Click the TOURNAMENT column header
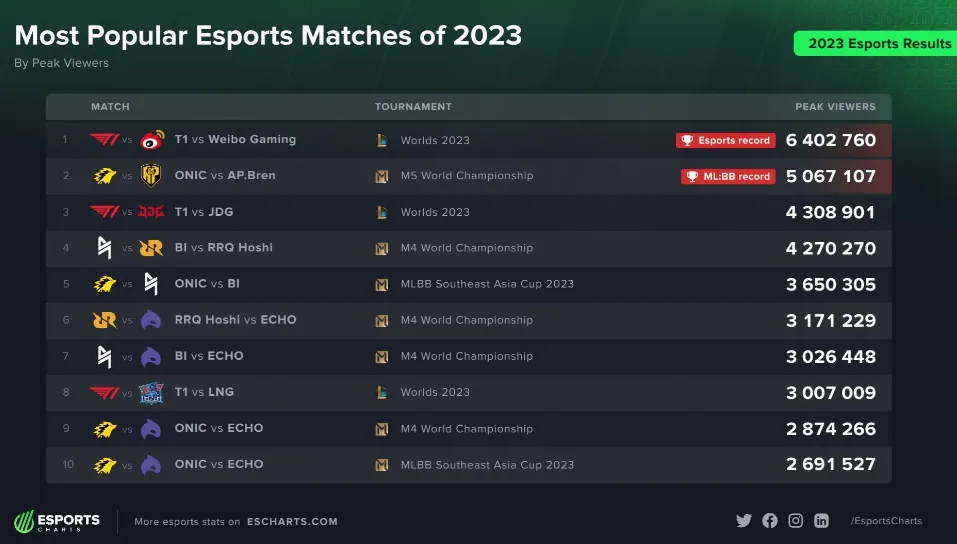The width and height of the screenshot is (957, 544). (x=413, y=107)
